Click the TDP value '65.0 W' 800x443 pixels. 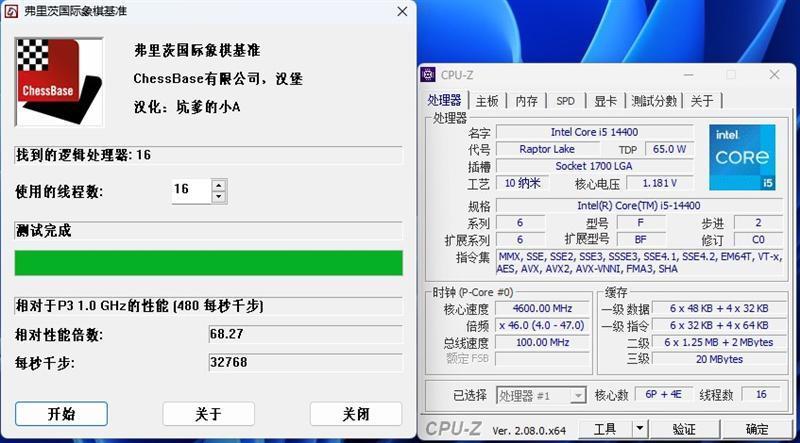(669, 149)
